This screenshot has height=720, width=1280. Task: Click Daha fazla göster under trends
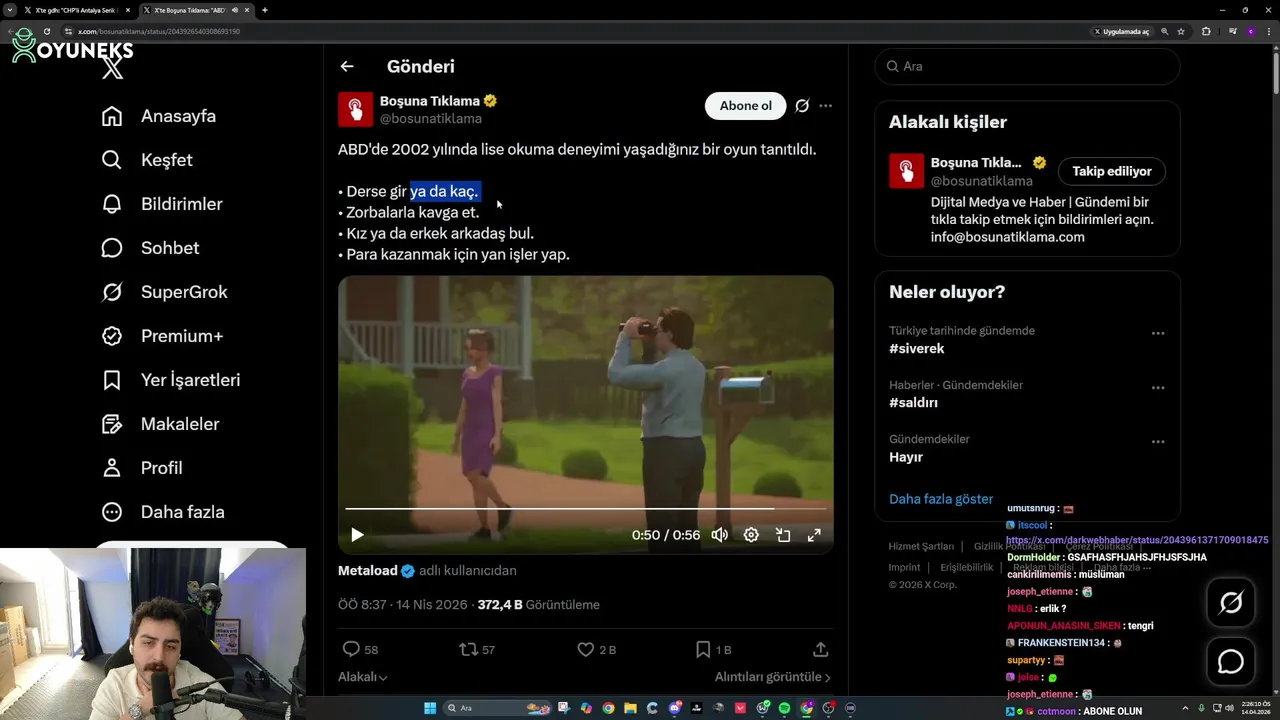pyautogui.click(x=941, y=499)
